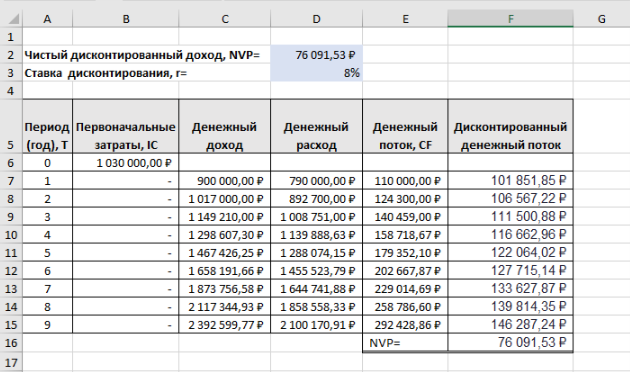The image size is (630, 372).
Task: Select expense cell 1 644 741,88 ₽
Action: pos(317,289)
